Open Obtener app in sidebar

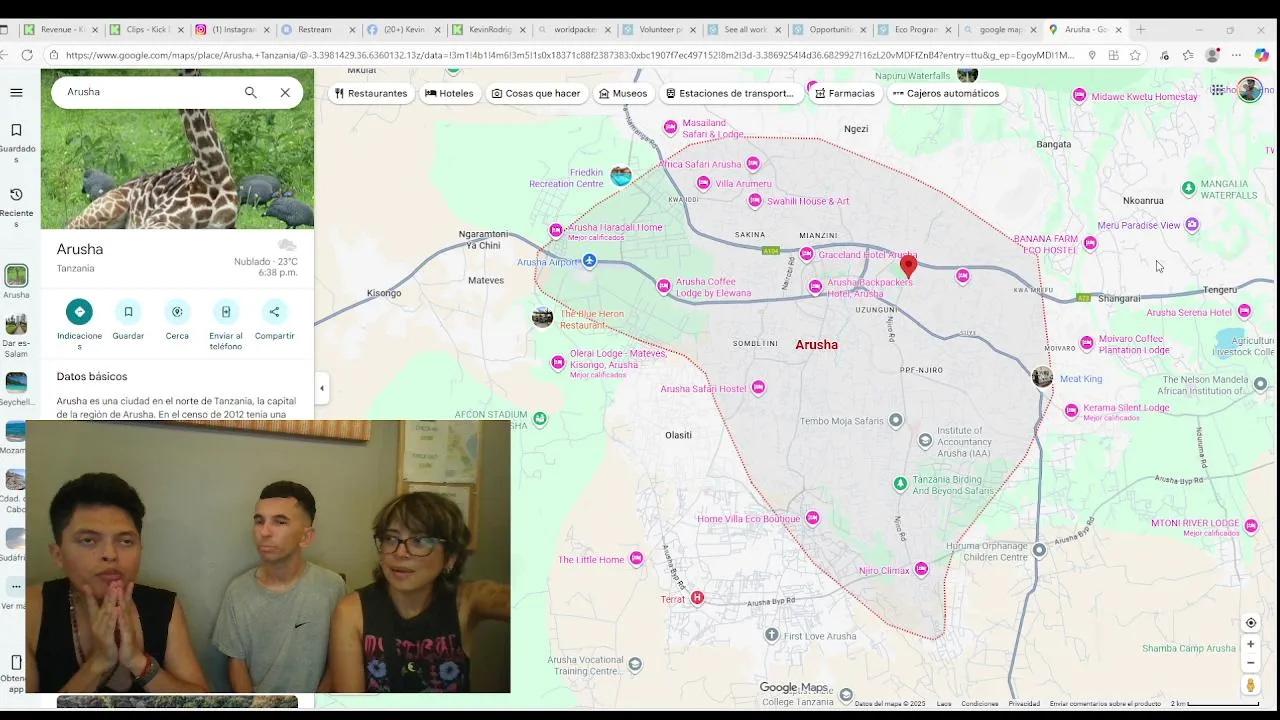[x=16, y=673]
